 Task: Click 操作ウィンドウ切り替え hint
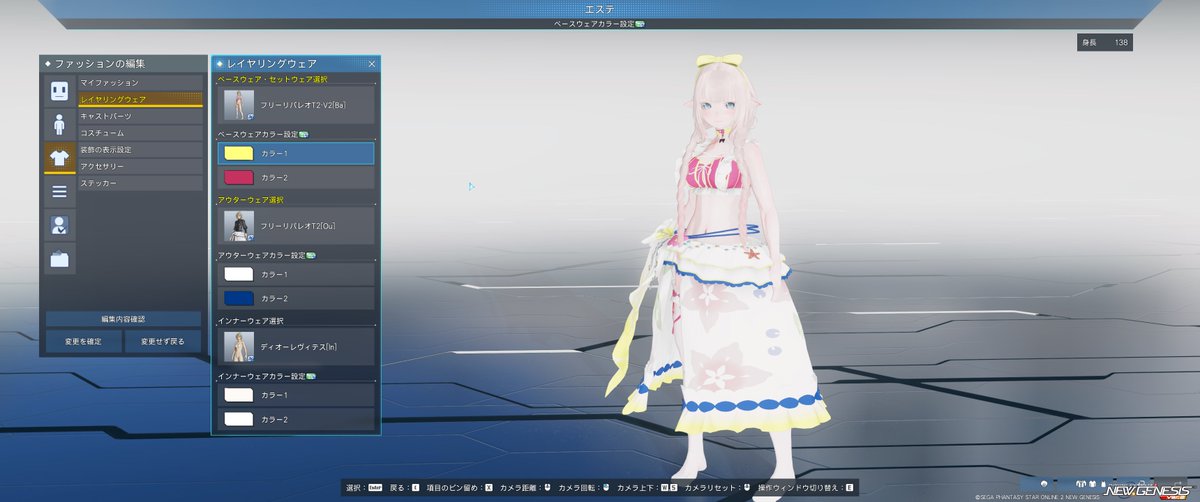(x=806, y=487)
